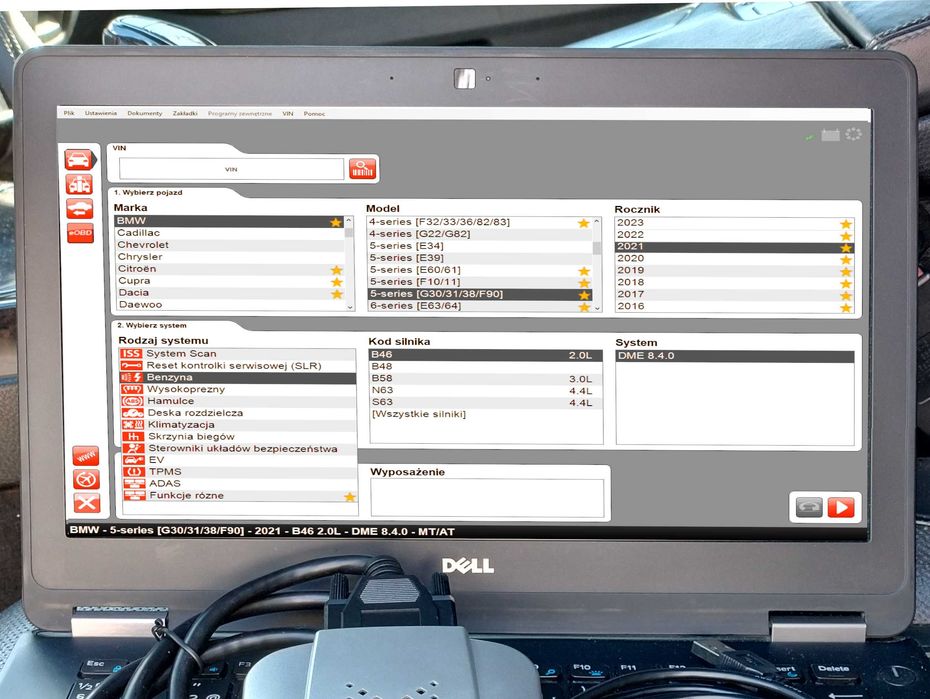Click Model list scroll-down arrow
Viewport: 930px width, 699px height.
tap(597, 308)
